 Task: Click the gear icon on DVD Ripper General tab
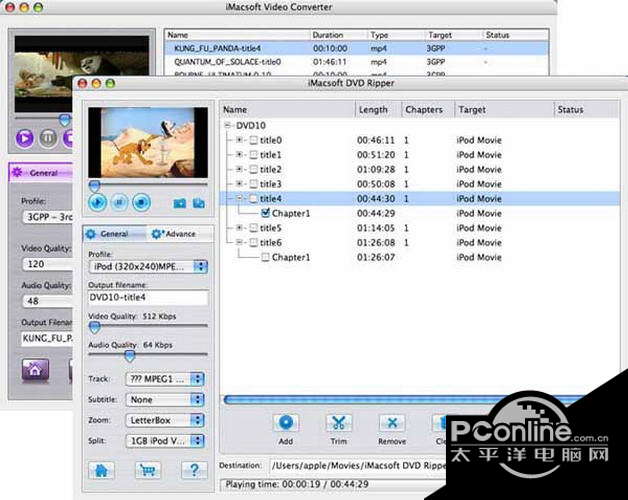(x=91, y=234)
